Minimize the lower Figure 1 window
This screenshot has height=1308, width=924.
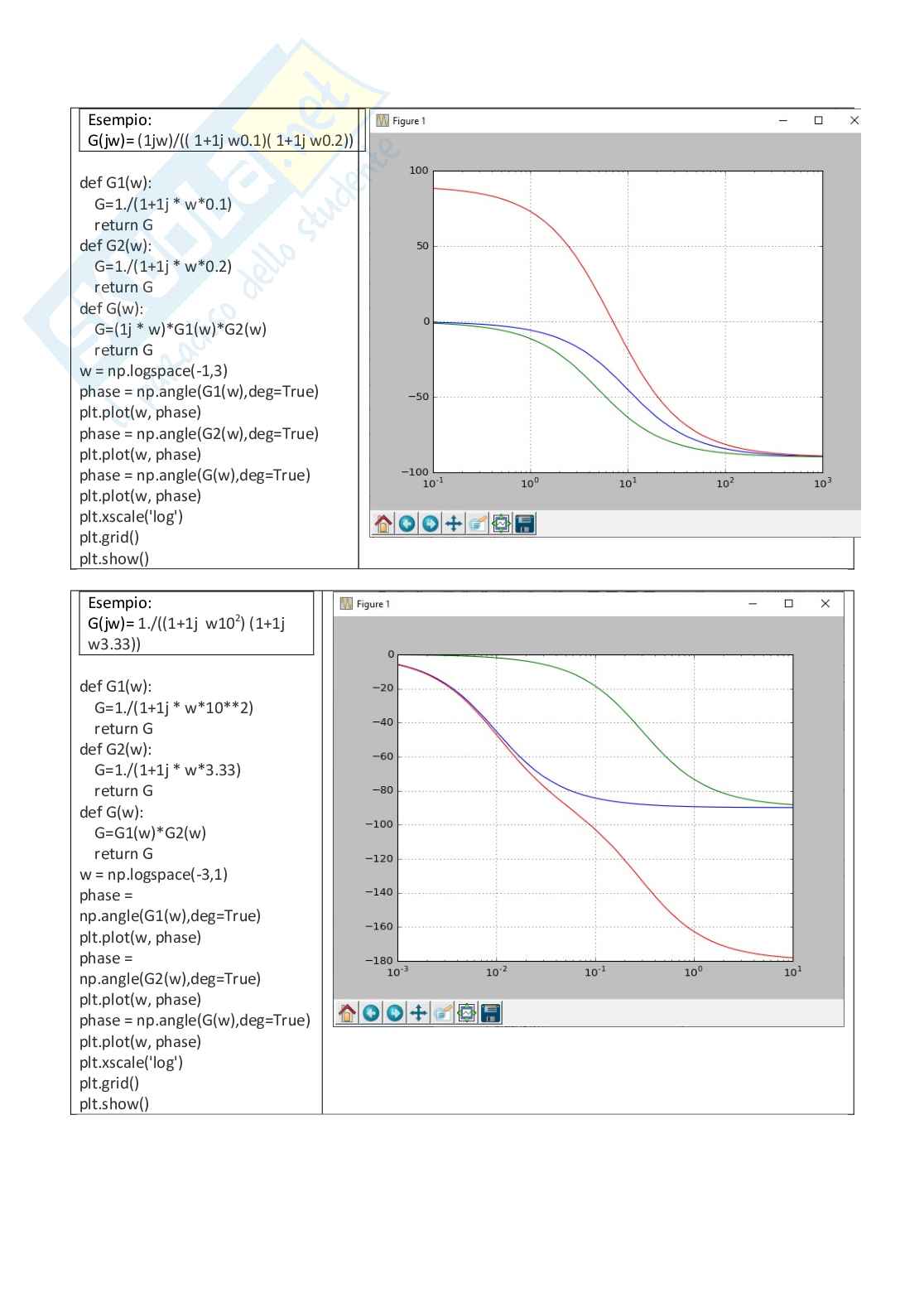click(753, 604)
